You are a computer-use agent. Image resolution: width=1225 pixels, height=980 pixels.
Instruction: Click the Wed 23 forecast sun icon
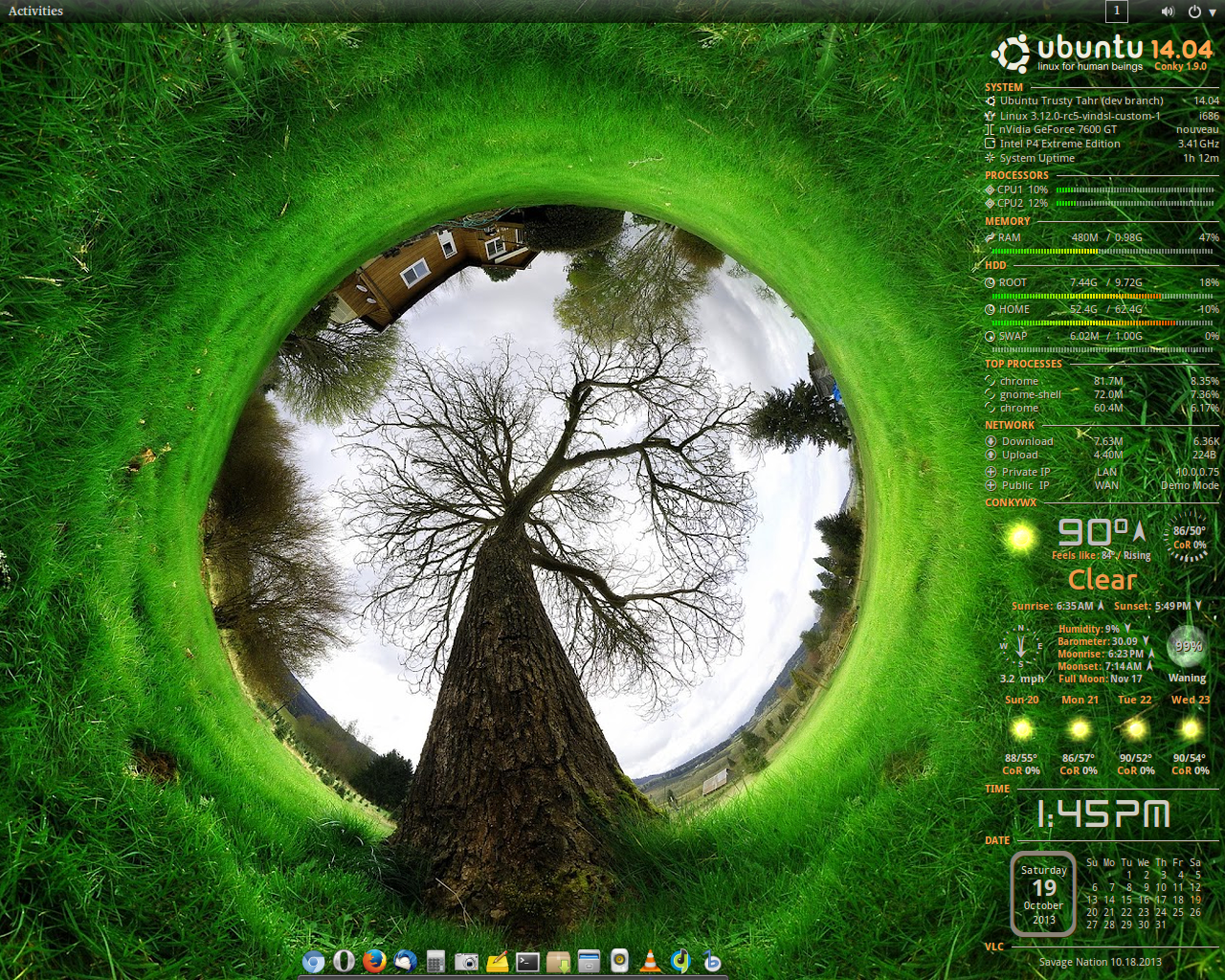tap(1191, 730)
